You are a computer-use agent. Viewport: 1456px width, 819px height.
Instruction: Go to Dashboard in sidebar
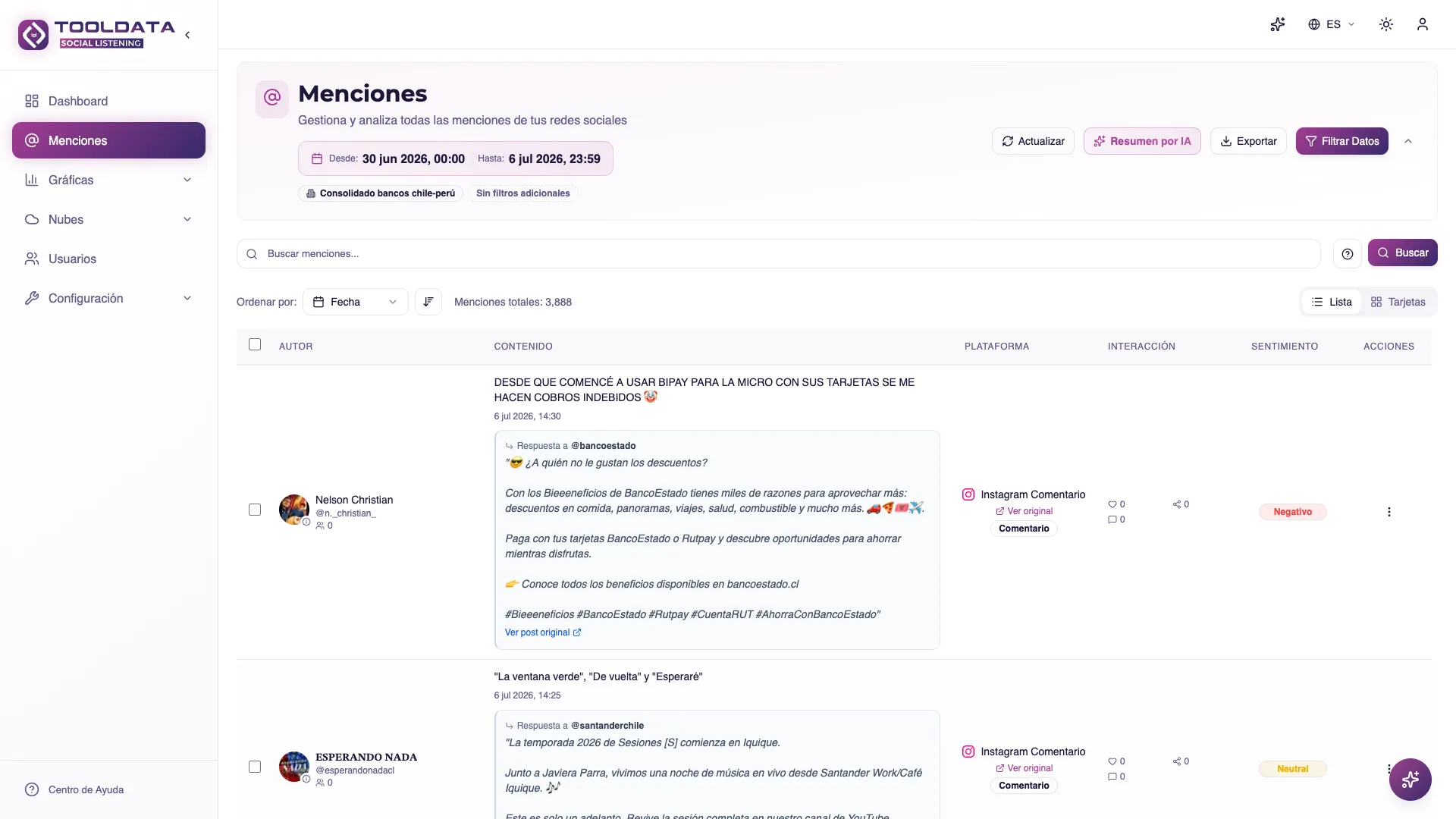pyautogui.click(x=108, y=101)
